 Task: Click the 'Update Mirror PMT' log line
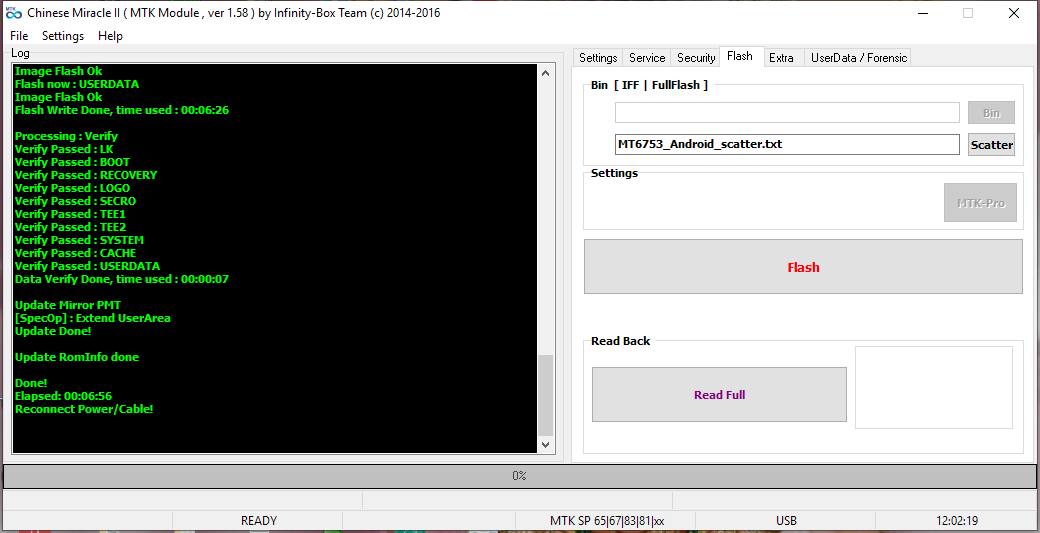tap(68, 305)
